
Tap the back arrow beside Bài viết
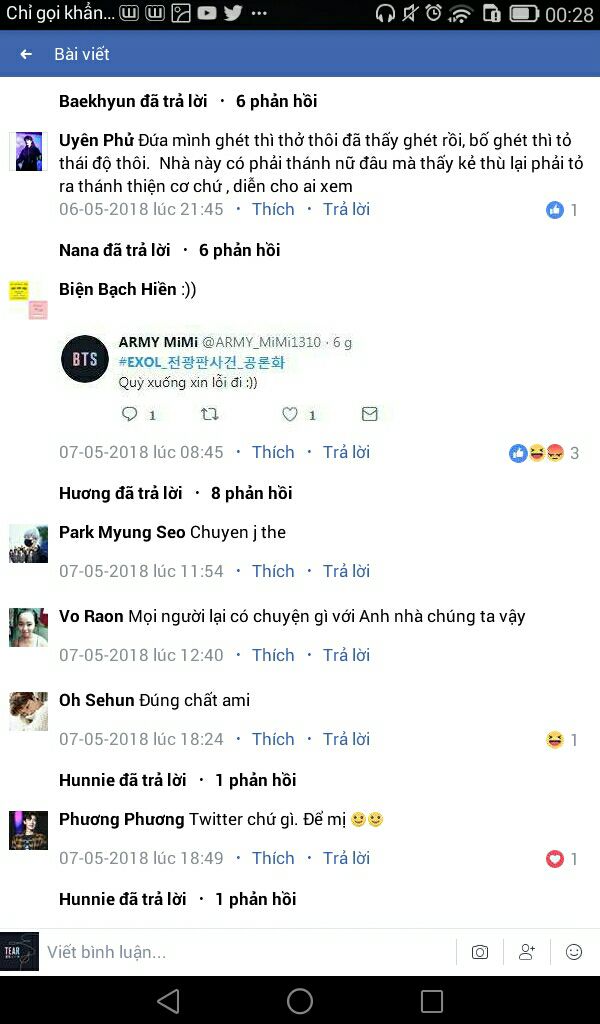pyautogui.click(x=26, y=54)
